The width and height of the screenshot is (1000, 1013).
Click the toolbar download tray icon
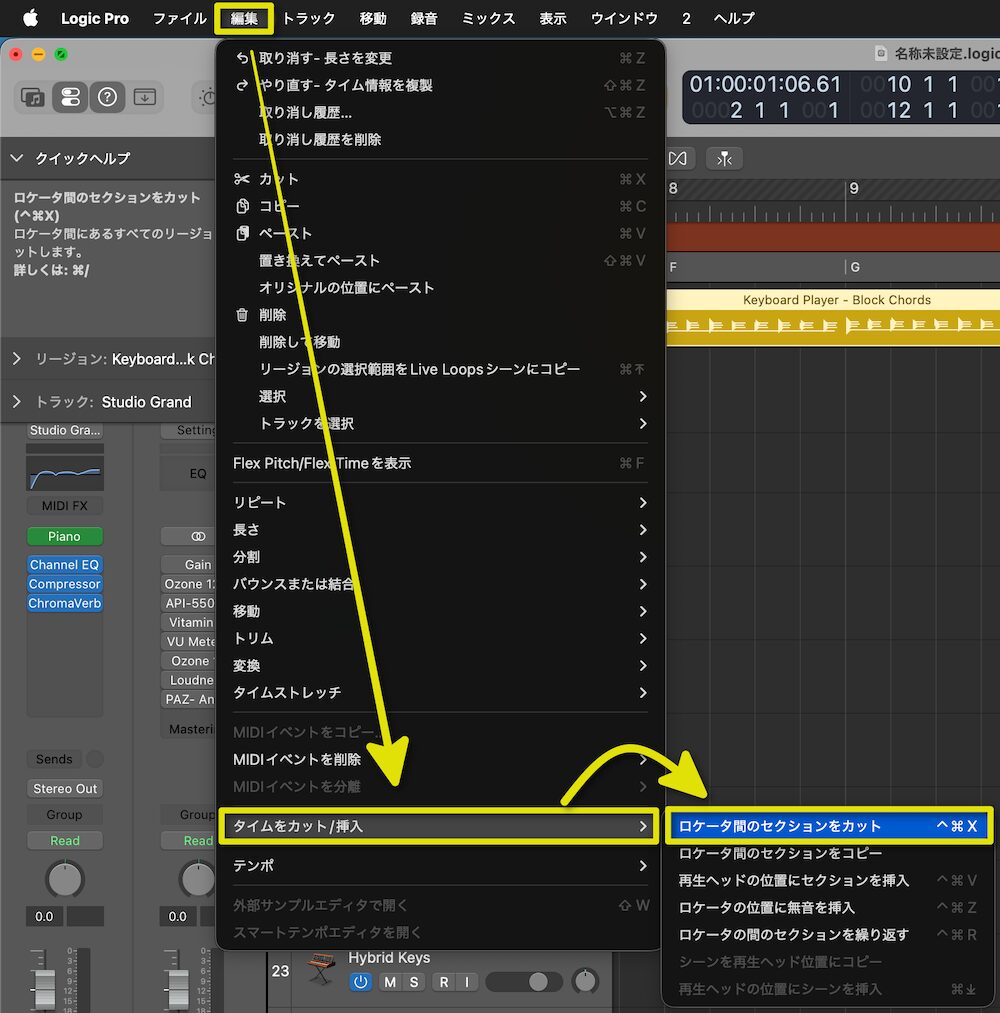pos(145,97)
